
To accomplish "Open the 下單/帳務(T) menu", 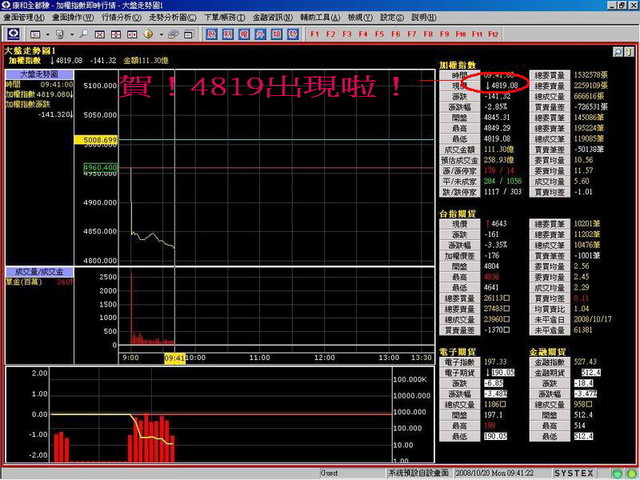I will coord(224,18).
